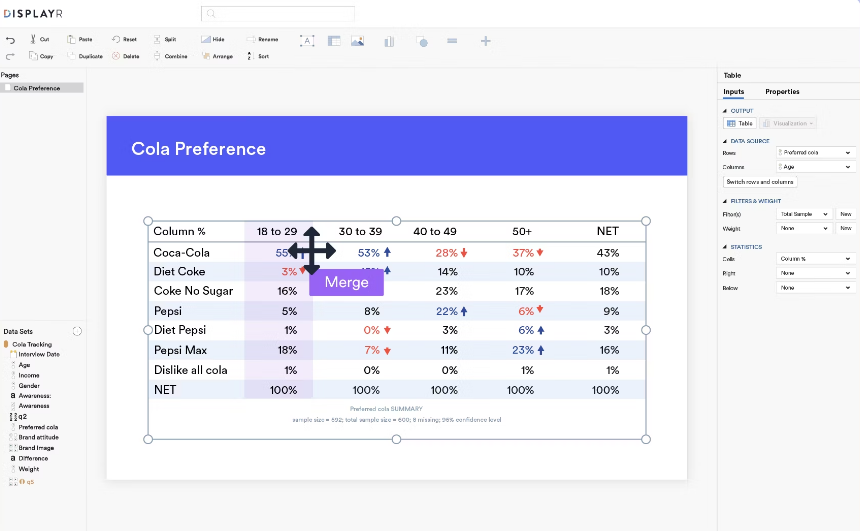
Task: Click the Displayr logo
Action: (x=33, y=14)
